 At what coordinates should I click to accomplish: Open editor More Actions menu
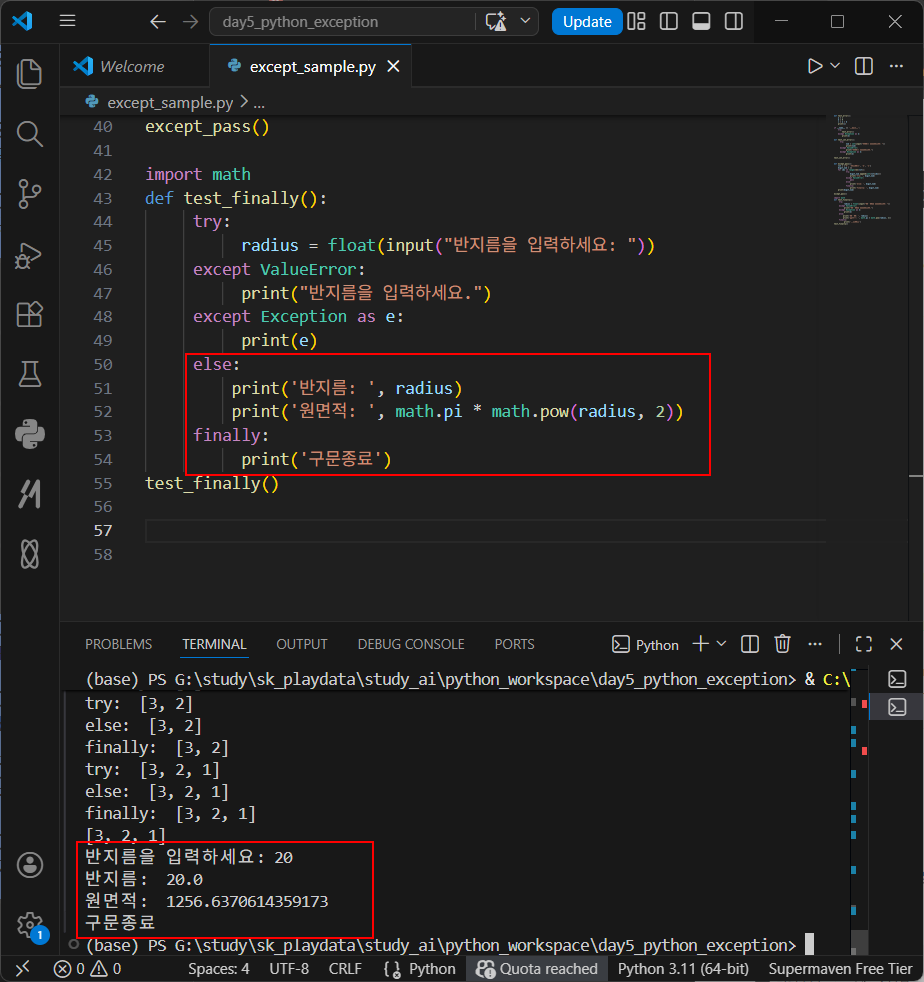(896, 66)
